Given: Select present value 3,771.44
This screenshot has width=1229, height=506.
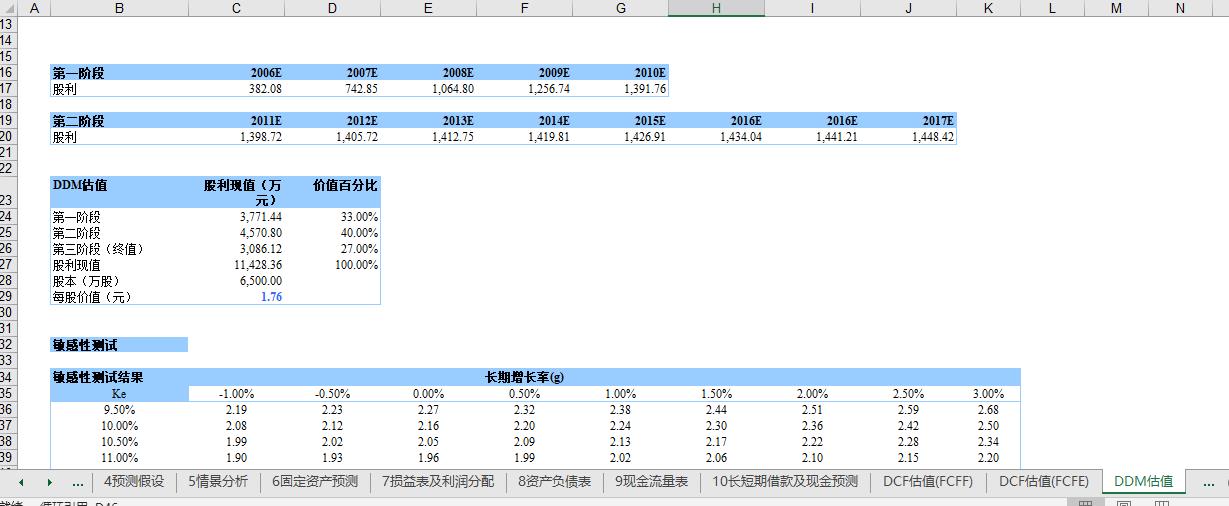Looking at the screenshot, I should click(236, 216).
